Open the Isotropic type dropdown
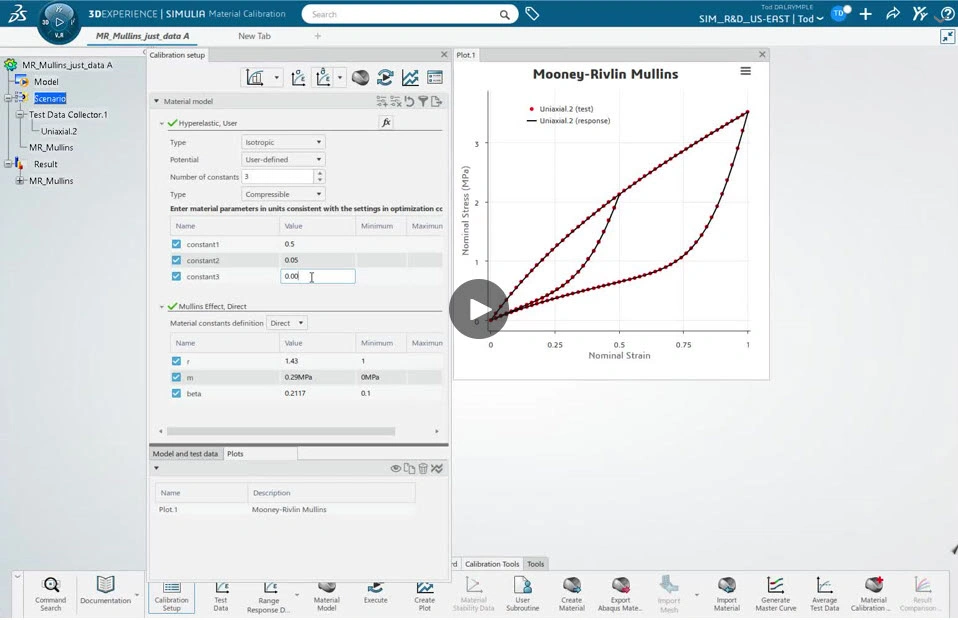Viewport: 958px width, 620px height. point(283,142)
